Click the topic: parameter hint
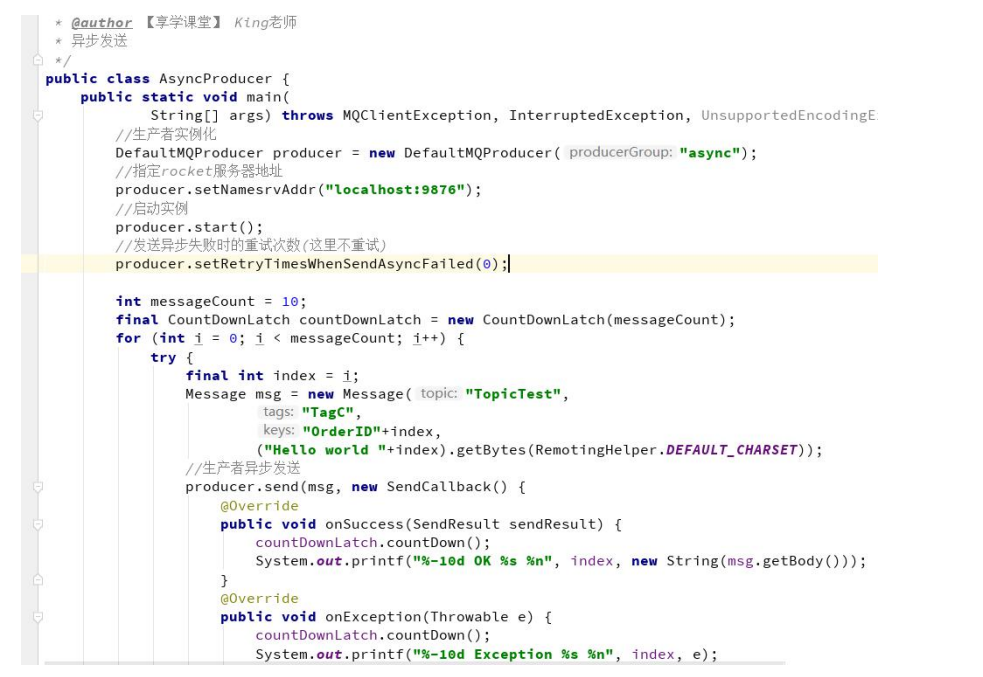The height and width of the screenshot is (677, 983). click(438, 394)
